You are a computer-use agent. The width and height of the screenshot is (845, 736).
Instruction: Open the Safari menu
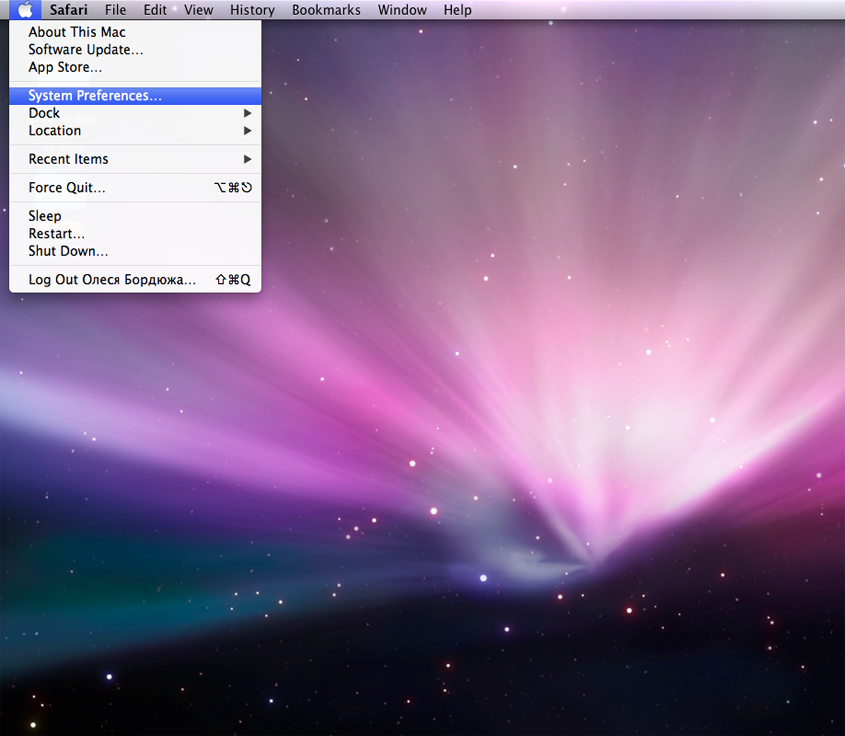[70, 10]
